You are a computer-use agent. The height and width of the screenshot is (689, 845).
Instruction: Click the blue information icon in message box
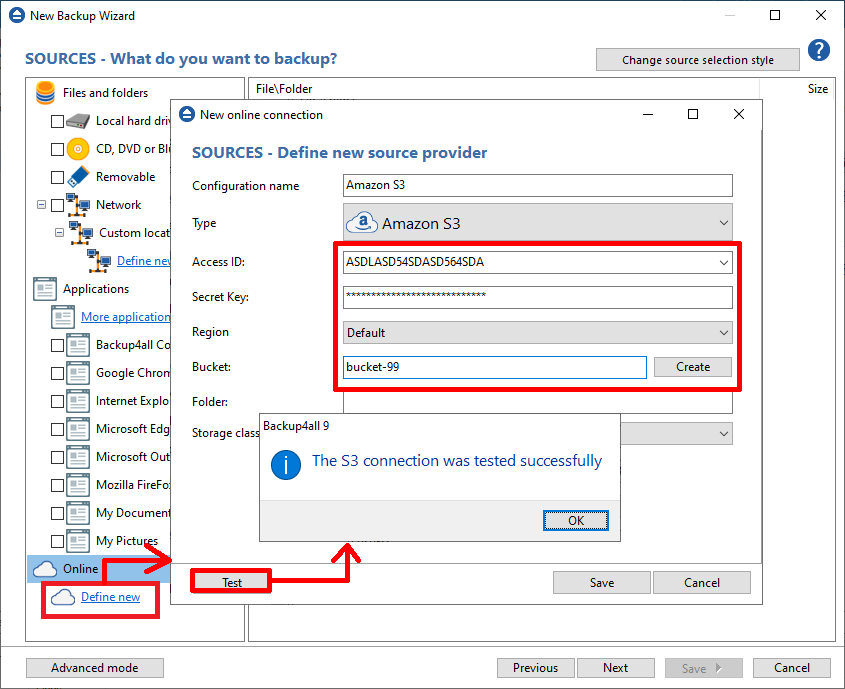[x=286, y=464]
